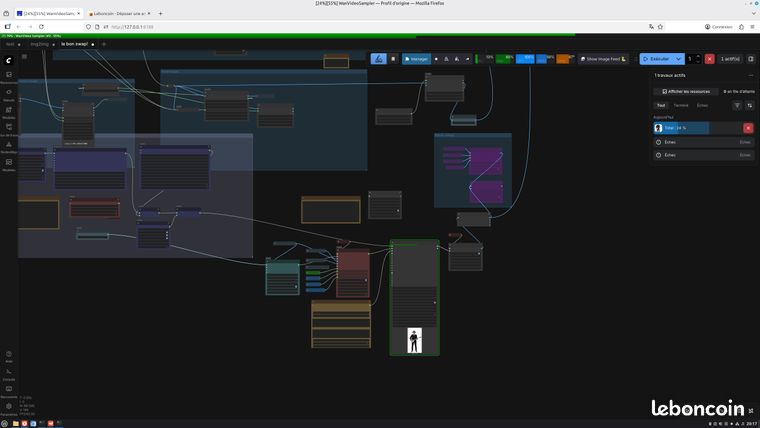Open the help icon in sidebar
Viewport: 760px width, 428px height.
pyautogui.click(x=9, y=354)
